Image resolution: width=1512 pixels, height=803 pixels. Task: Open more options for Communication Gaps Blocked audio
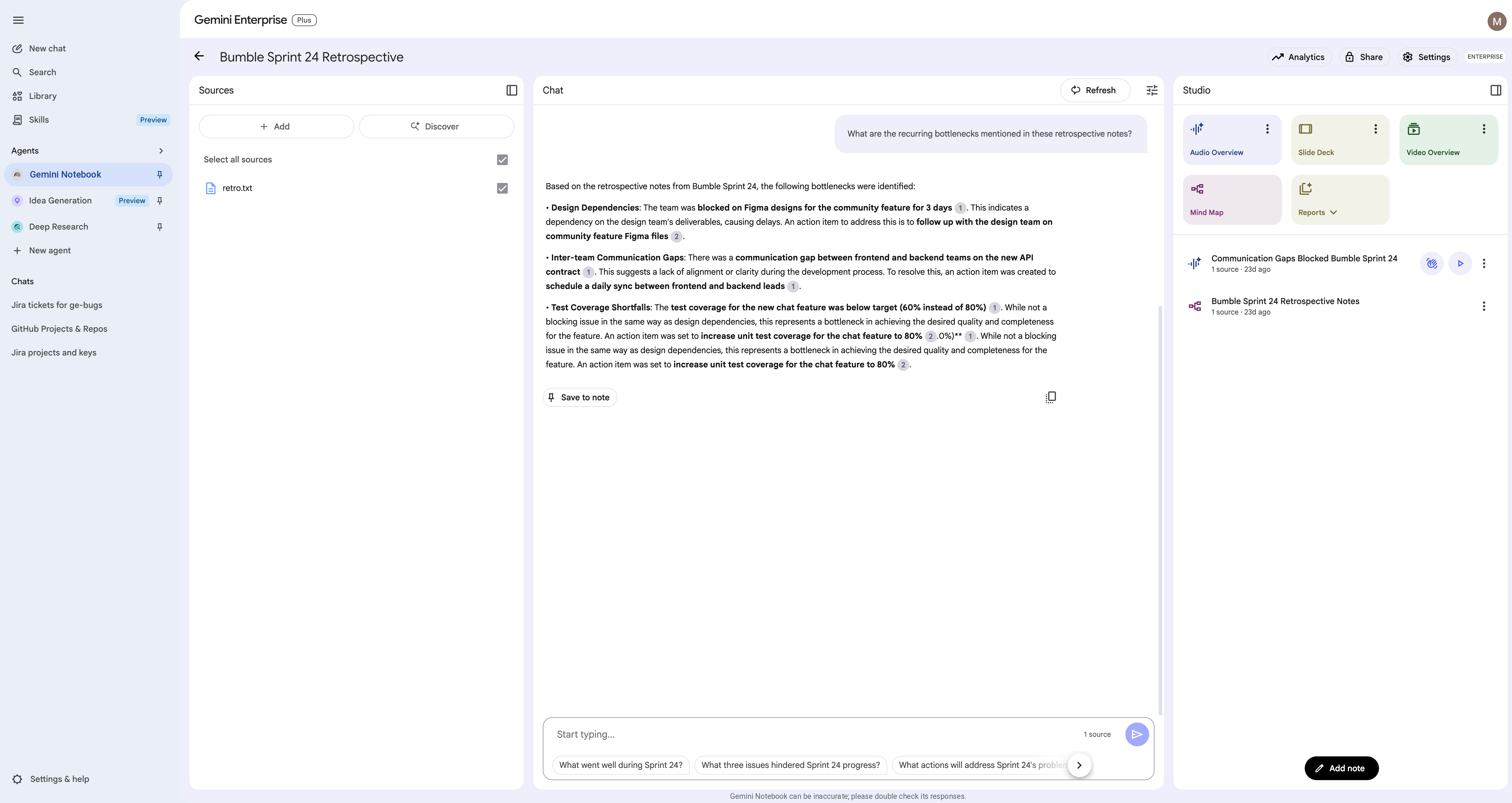tap(1484, 263)
